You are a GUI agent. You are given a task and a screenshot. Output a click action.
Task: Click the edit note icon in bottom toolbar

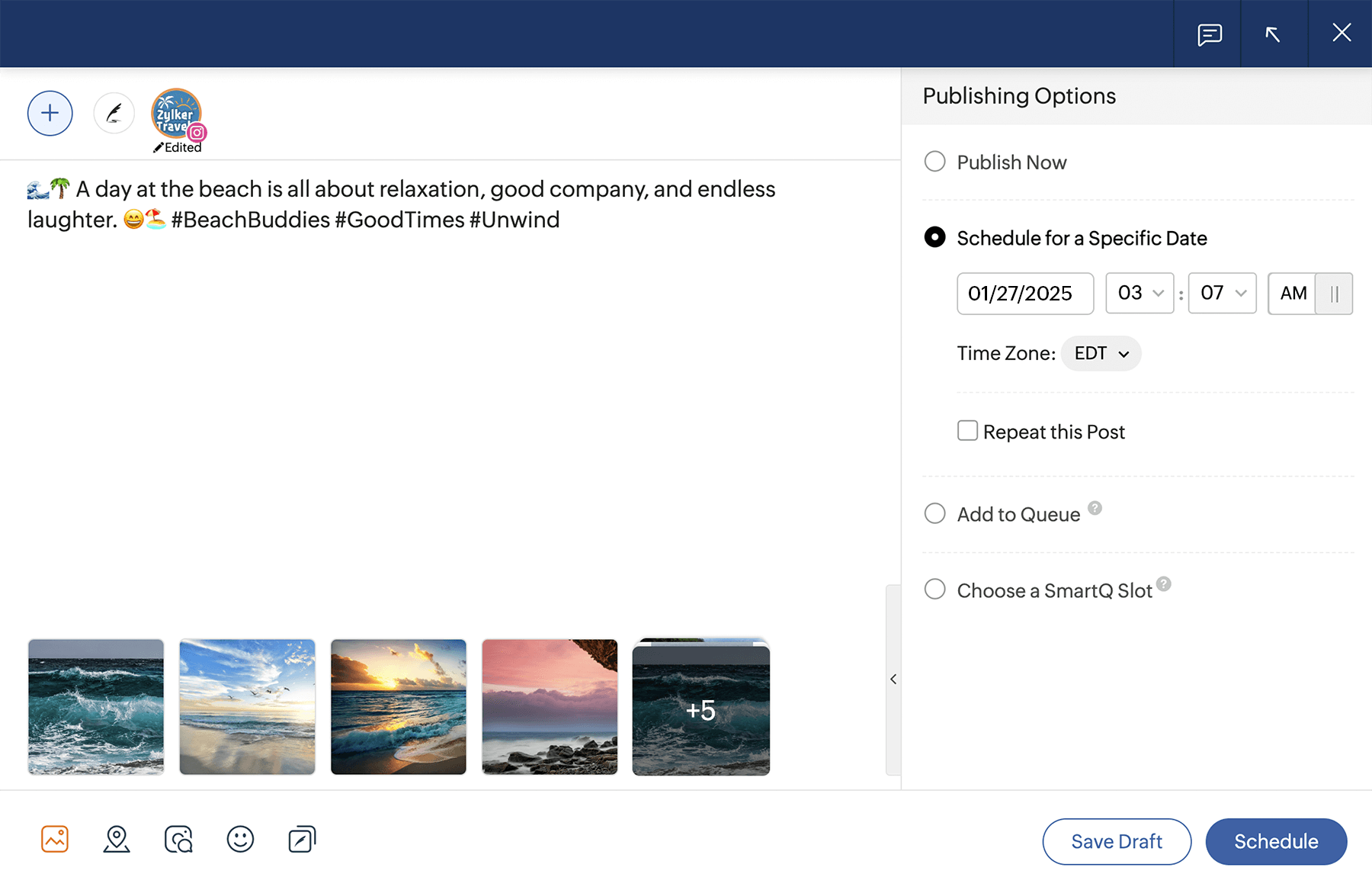click(x=302, y=839)
